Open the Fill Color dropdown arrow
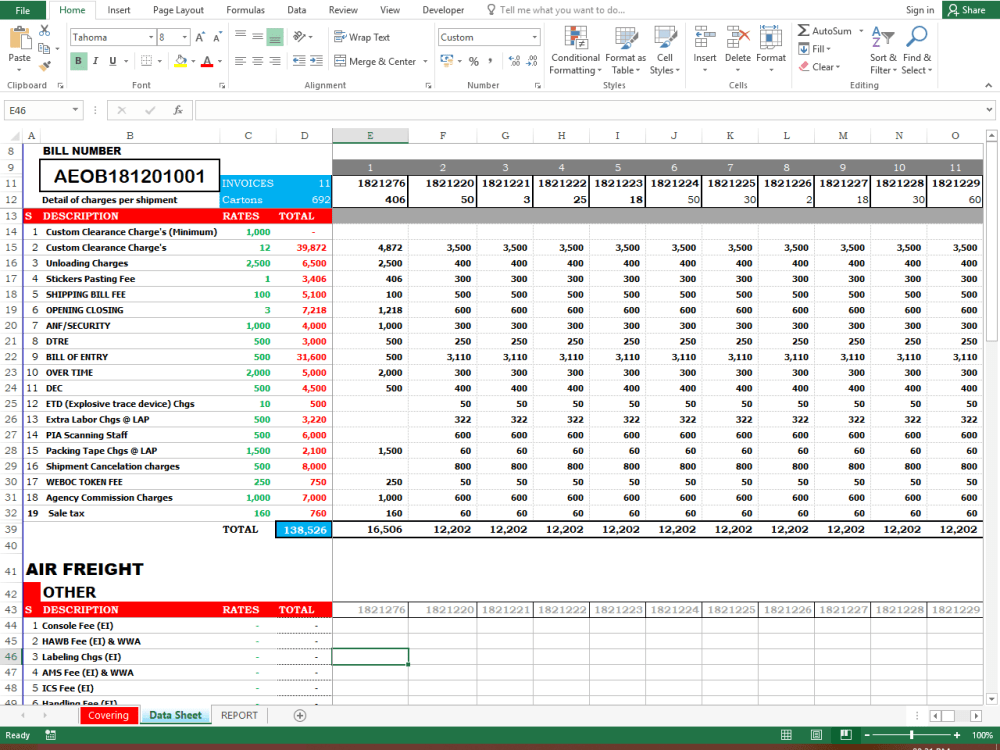 pyautogui.click(x=195, y=61)
